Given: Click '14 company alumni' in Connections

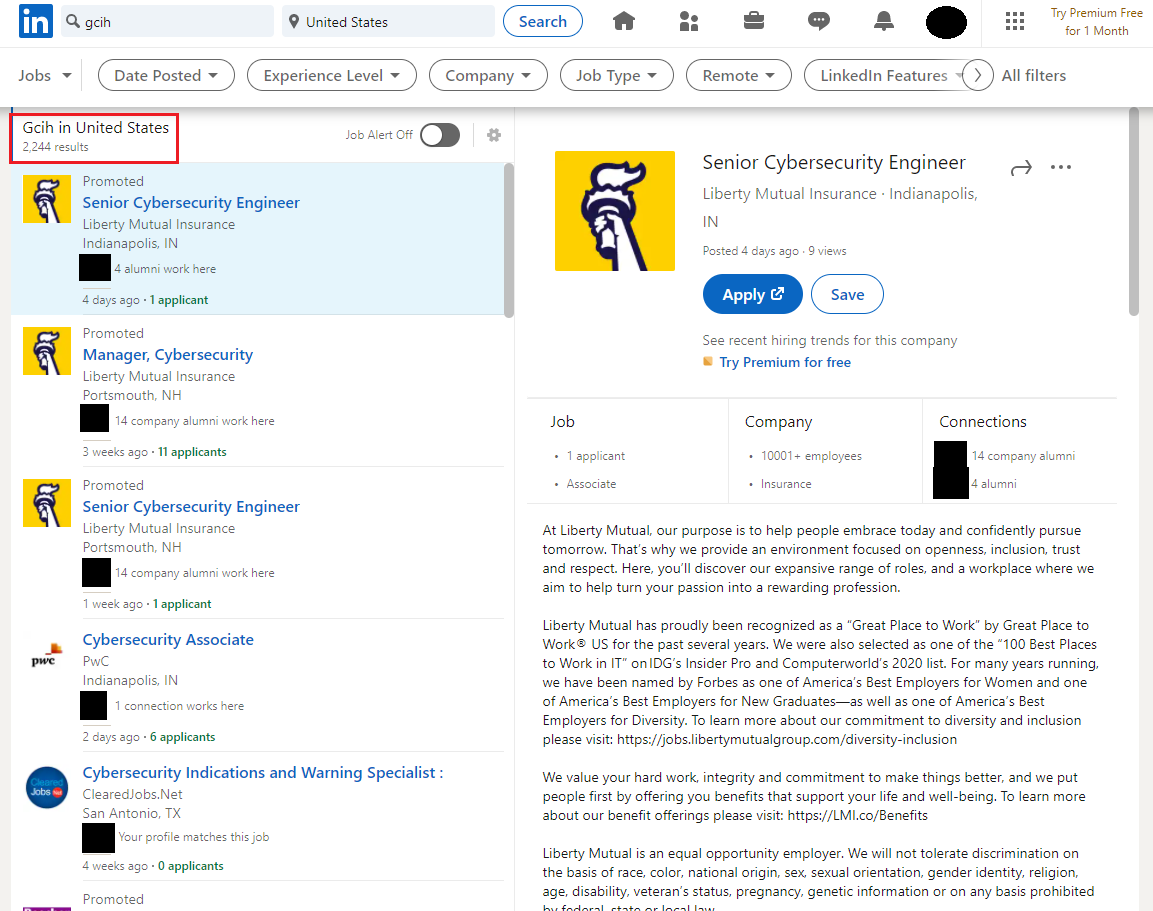Looking at the screenshot, I should click(x=1023, y=456).
